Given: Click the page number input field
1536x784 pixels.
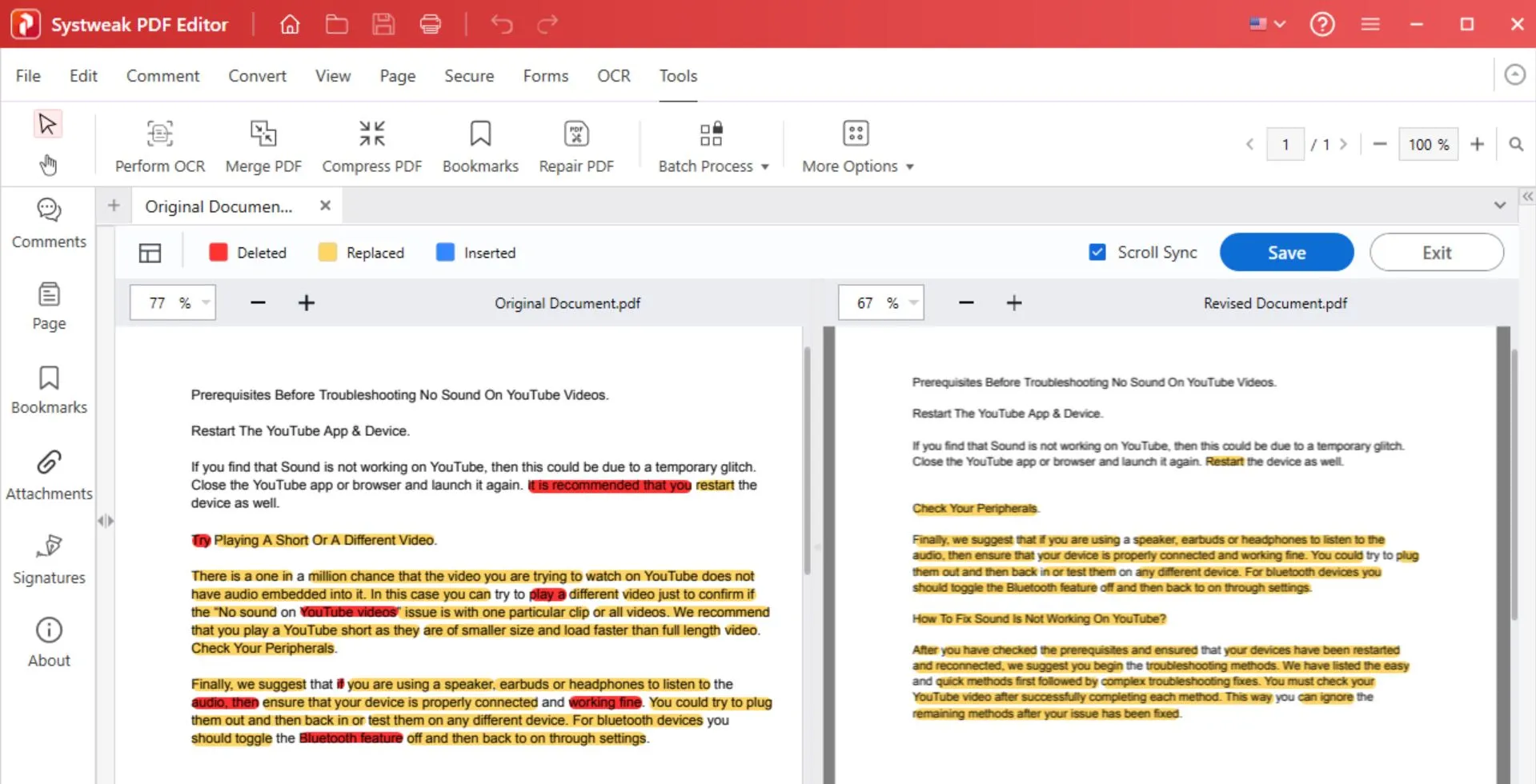Looking at the screenshot, I should click(1285, 145).
